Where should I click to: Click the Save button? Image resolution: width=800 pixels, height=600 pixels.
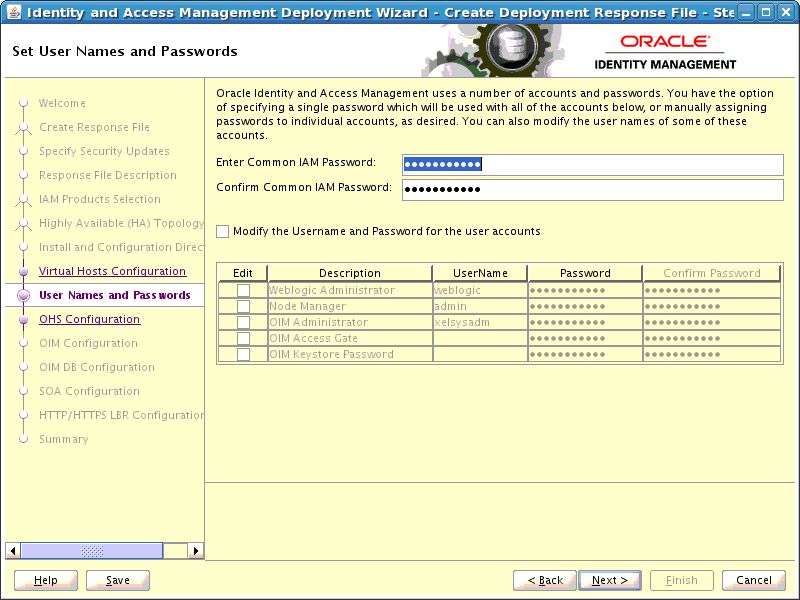tap(118, 580)
